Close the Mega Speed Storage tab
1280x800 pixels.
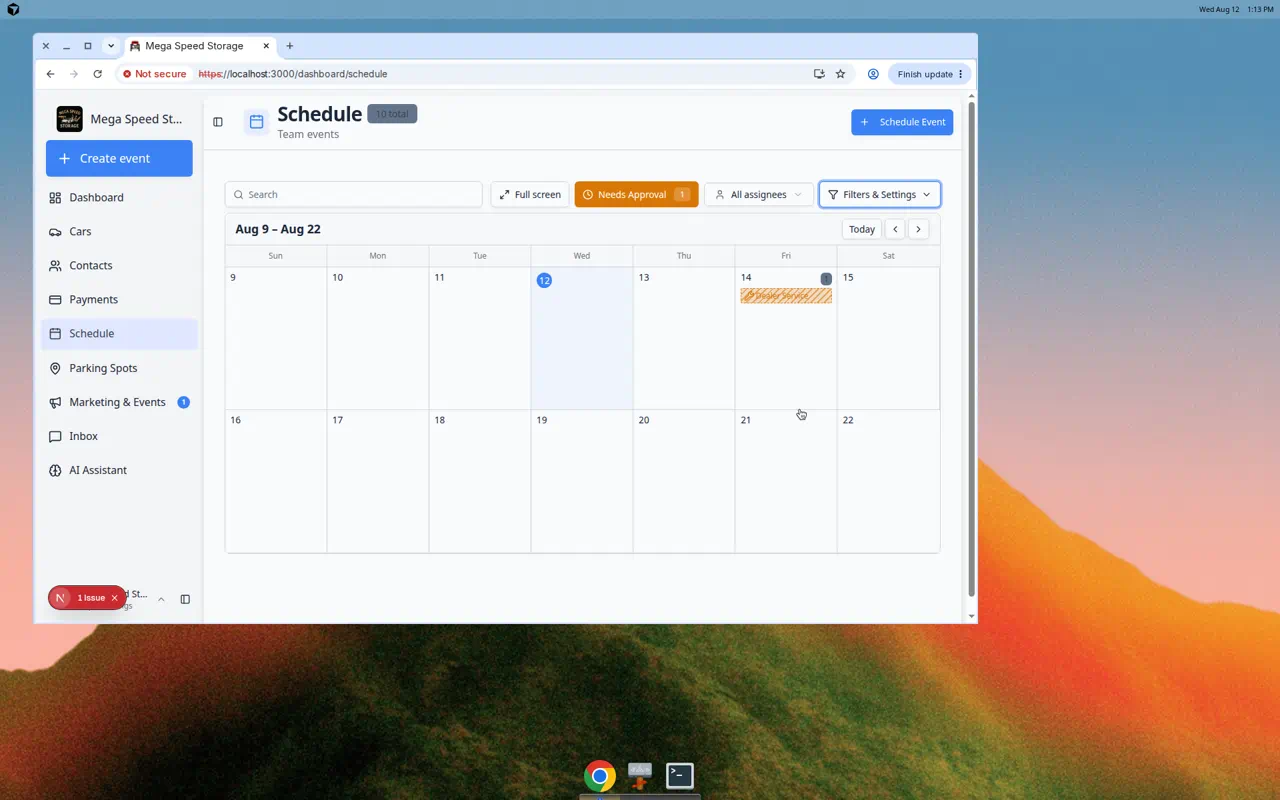pyautogui.click(x=267, y=46)
